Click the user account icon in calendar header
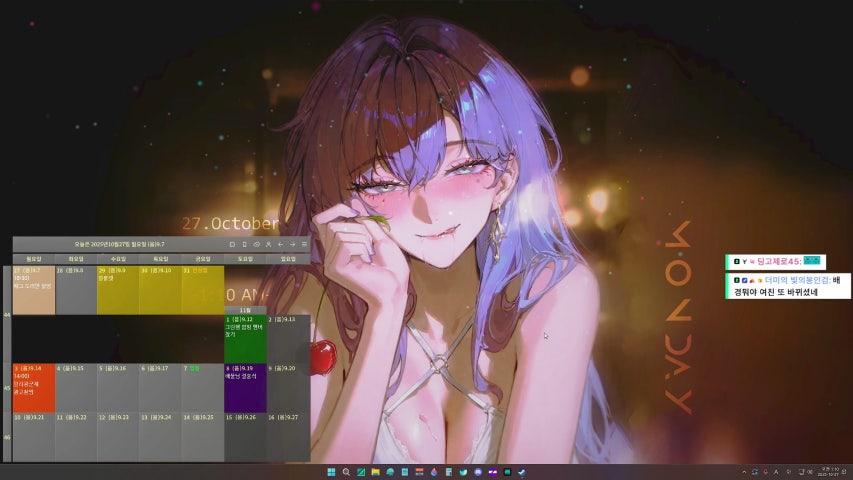 [269, 244]
